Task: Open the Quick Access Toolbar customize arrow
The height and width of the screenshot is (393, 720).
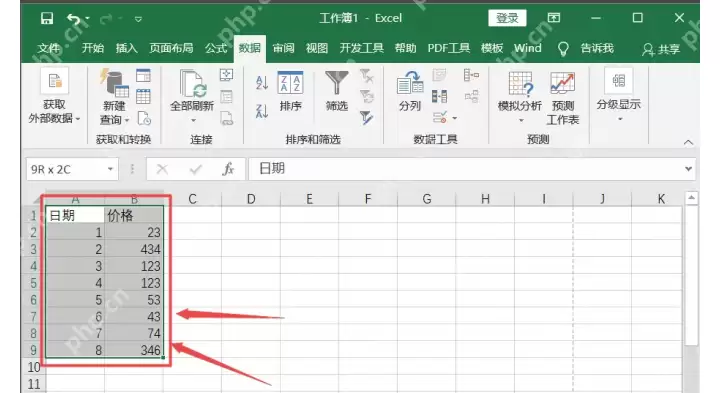Action: [138, 19]
